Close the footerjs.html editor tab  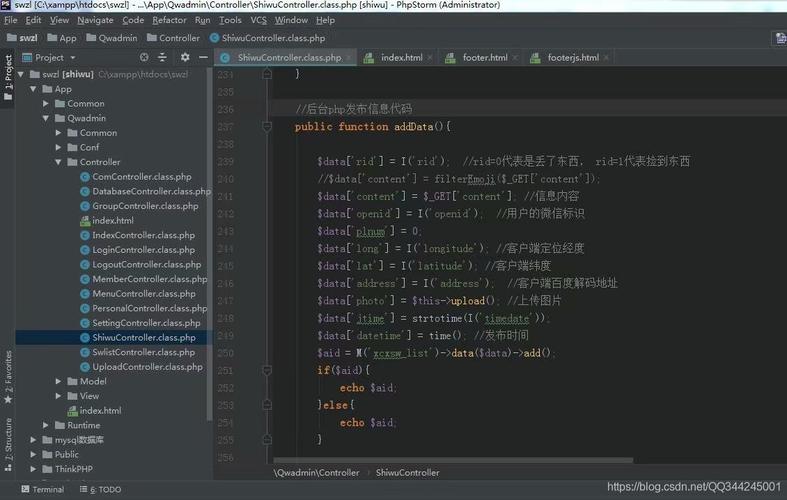(606, 58)
